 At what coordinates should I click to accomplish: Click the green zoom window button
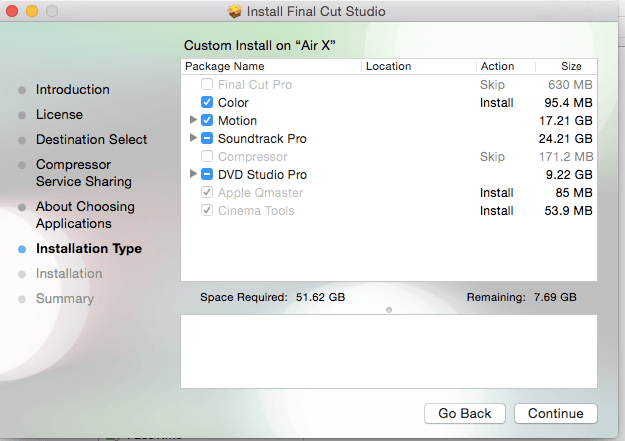tap(50, 12)
